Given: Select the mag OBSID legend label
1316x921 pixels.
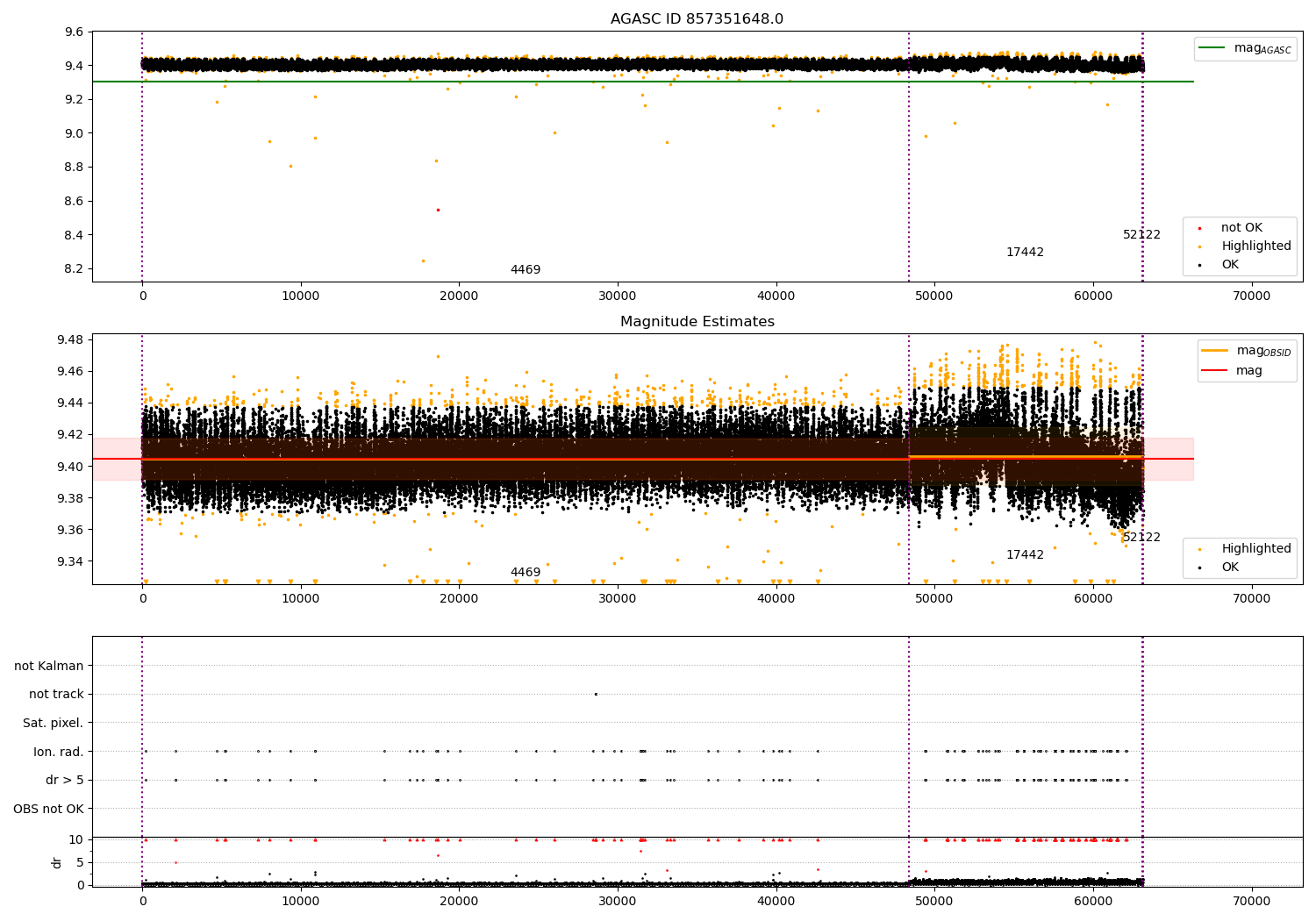Looking at the screenshot, I should 1263,351.
